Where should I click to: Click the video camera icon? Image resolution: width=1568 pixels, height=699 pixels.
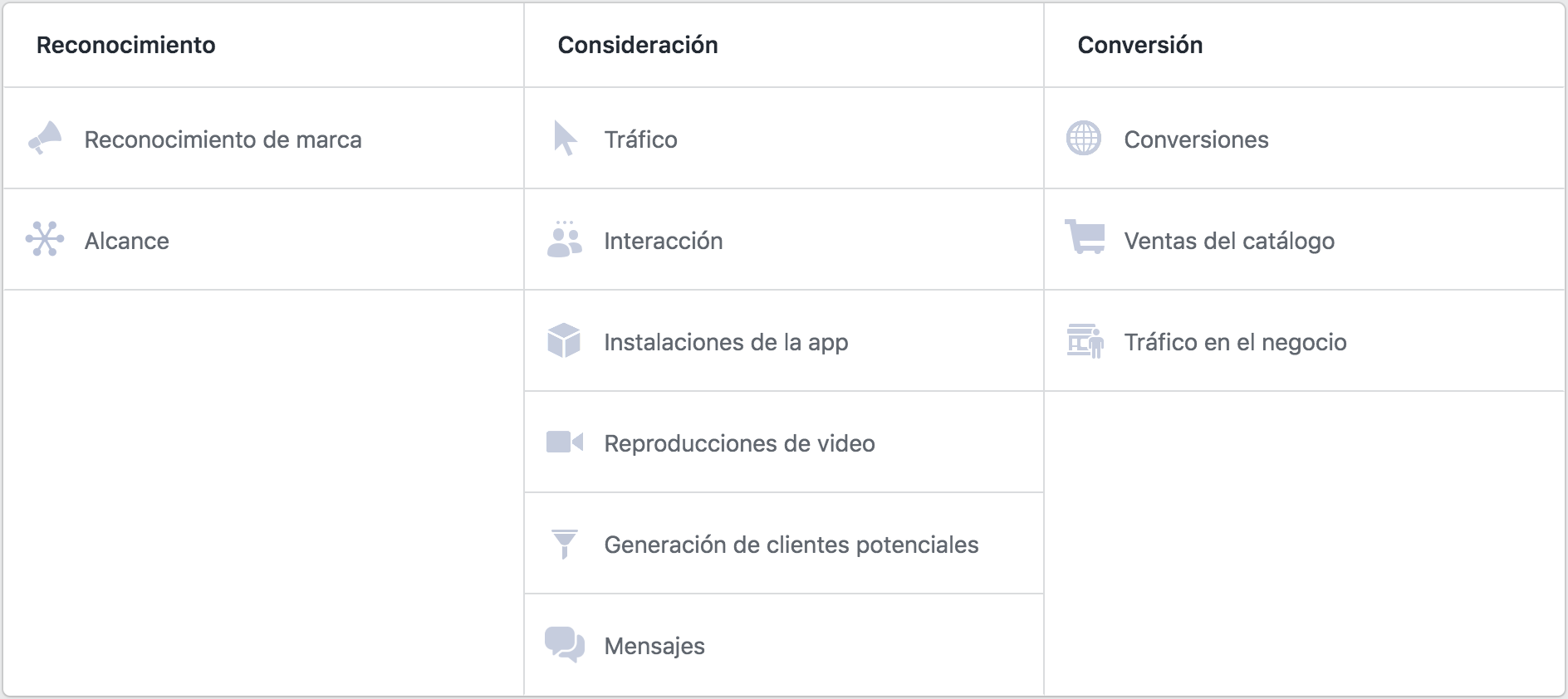point(565,442)
